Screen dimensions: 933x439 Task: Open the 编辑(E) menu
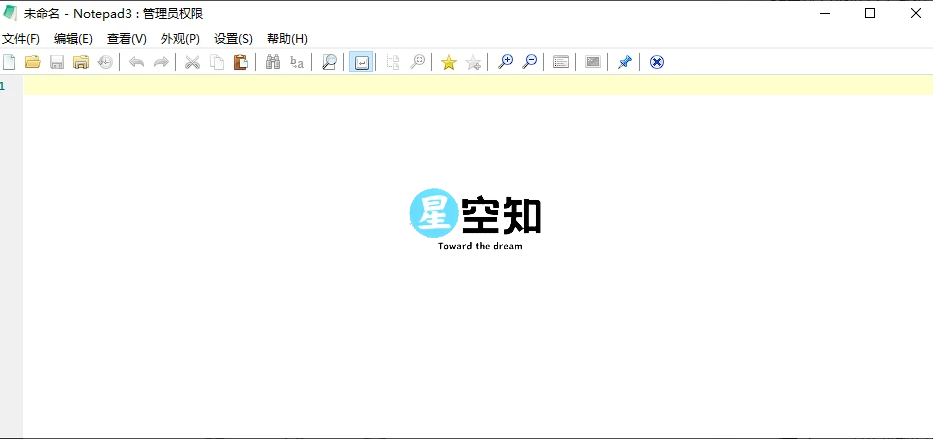pyautogui.click(x=73, y=39)
